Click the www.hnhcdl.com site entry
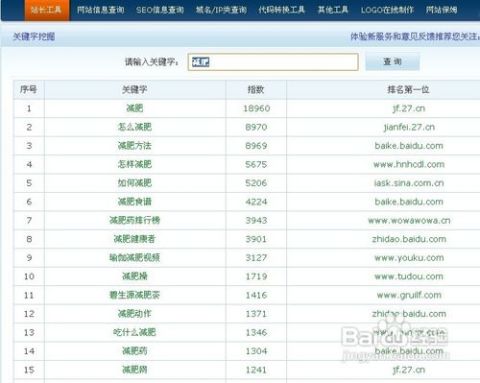480x383 pixels. (409, 164)
